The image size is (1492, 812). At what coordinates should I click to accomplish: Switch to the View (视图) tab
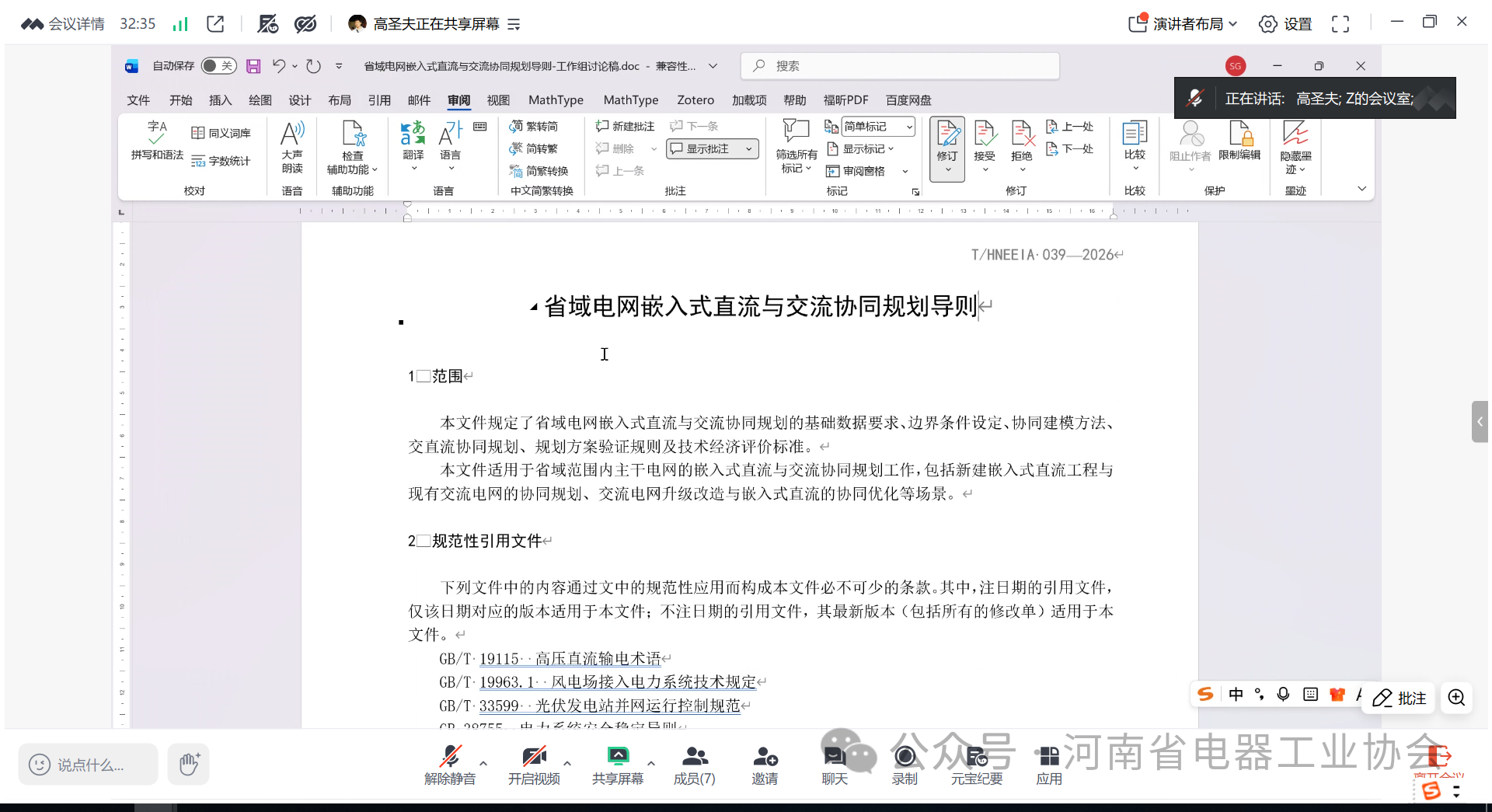click(498, 100)
